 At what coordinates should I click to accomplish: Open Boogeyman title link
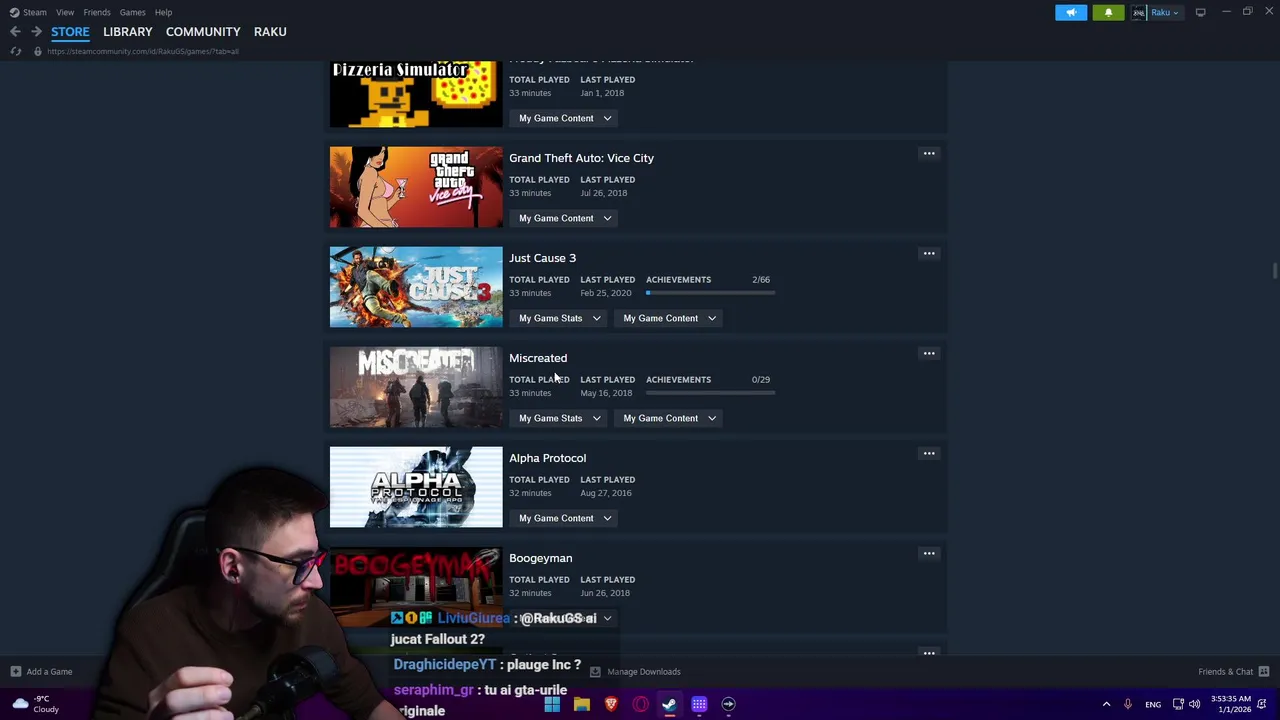[540, 558]
